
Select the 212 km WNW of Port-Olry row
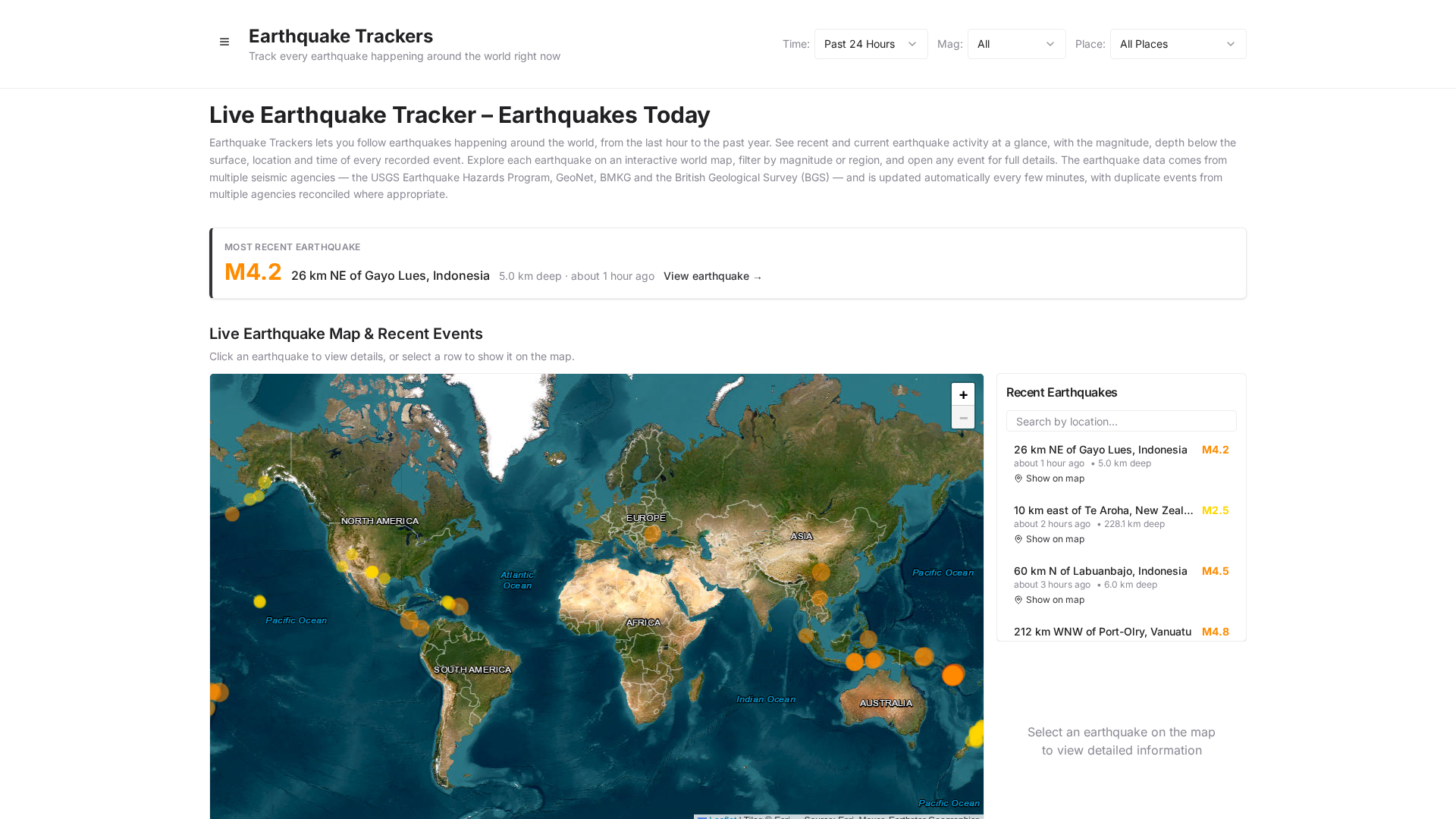point(1121,632)
